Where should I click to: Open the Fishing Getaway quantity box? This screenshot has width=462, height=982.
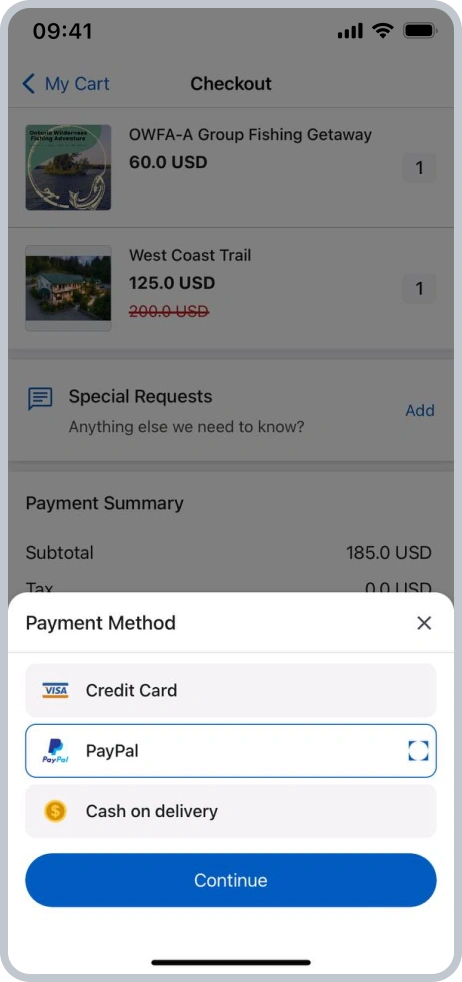point(419,168)
